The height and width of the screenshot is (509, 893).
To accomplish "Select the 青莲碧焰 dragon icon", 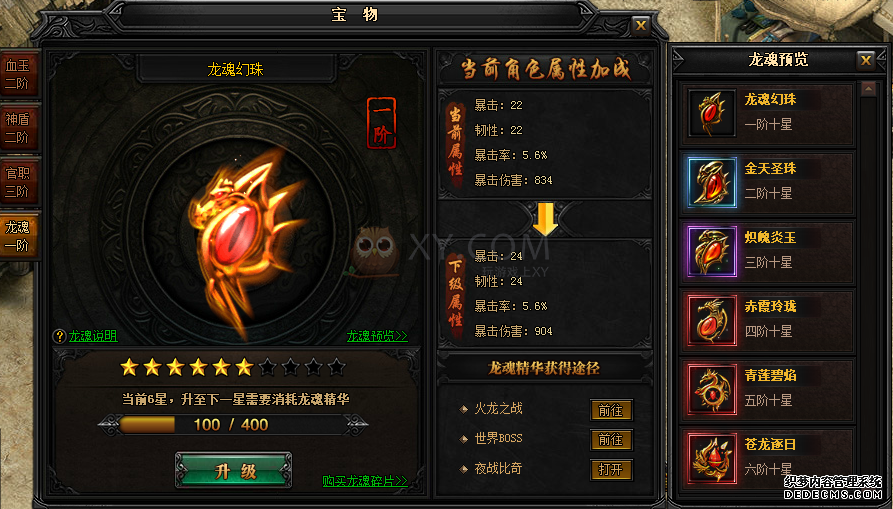I will [x=711, y=389].
